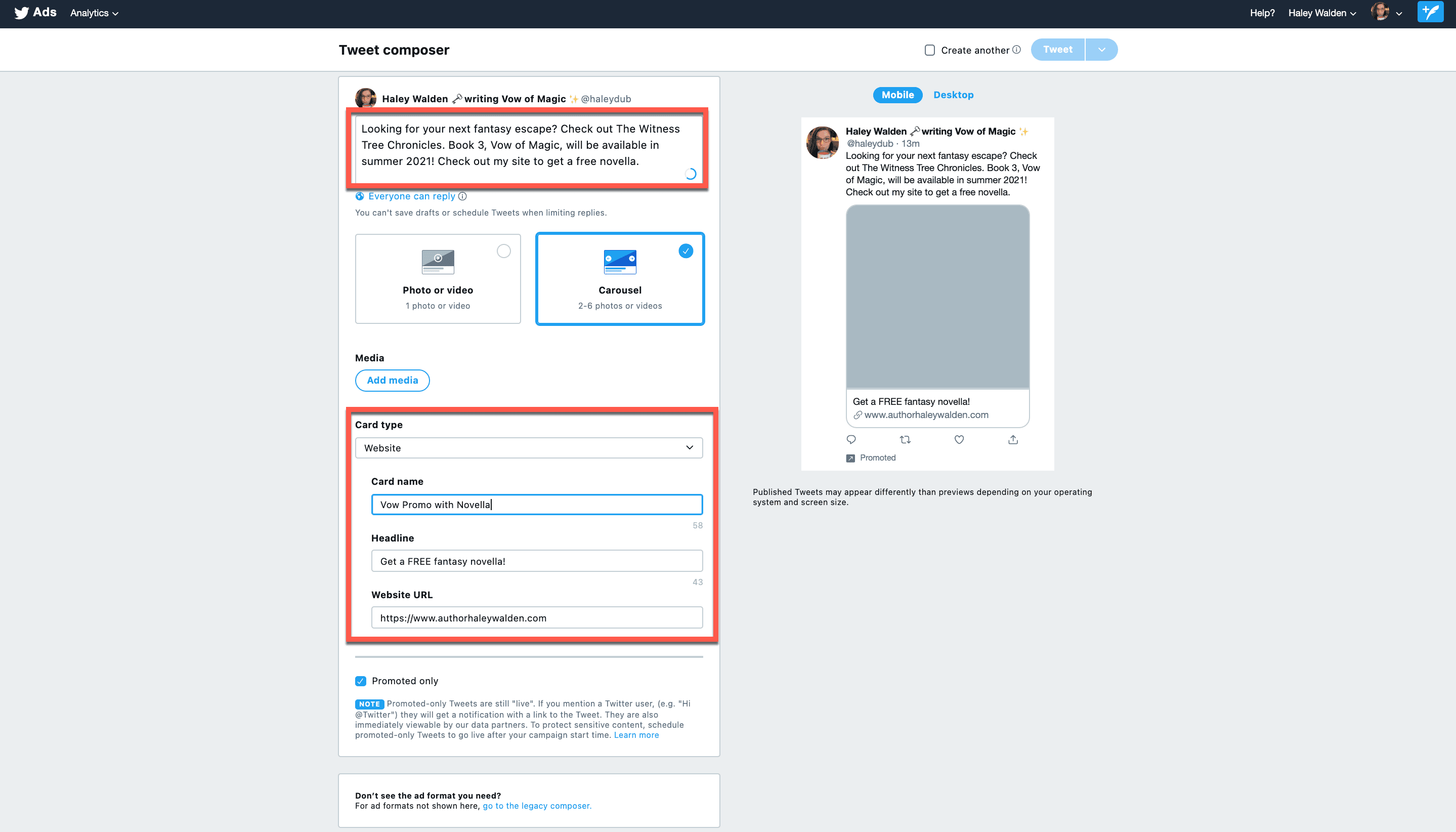The image size is (1456, 832).
Task: Click the Add media button
Action: [x=391, y=380]
